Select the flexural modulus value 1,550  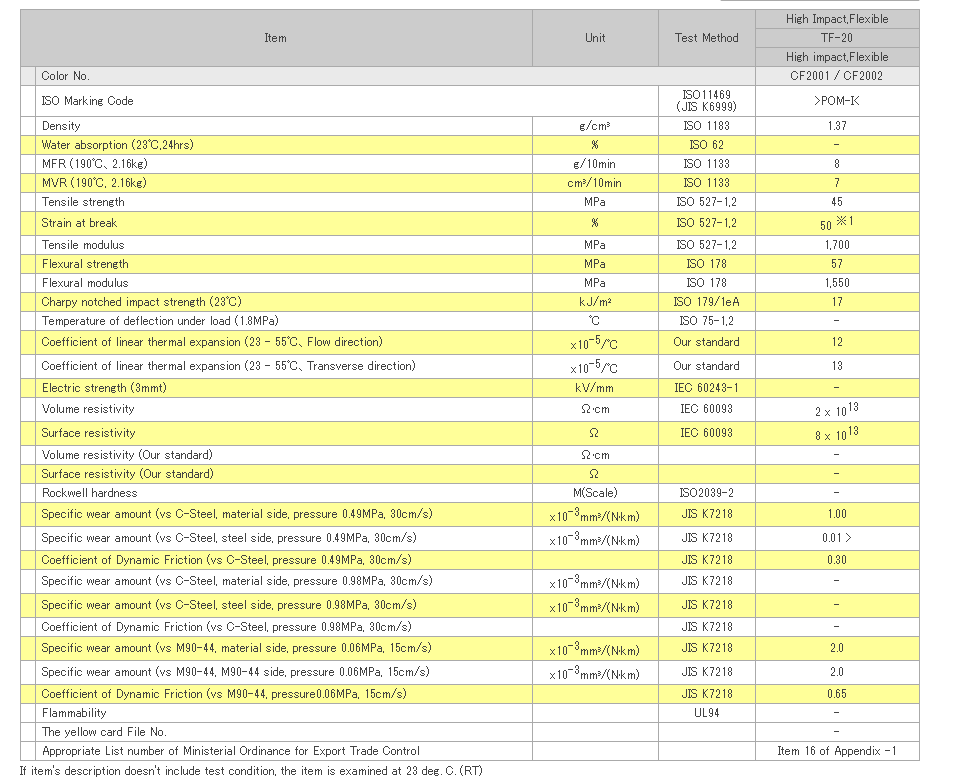(x=837, y=283)
